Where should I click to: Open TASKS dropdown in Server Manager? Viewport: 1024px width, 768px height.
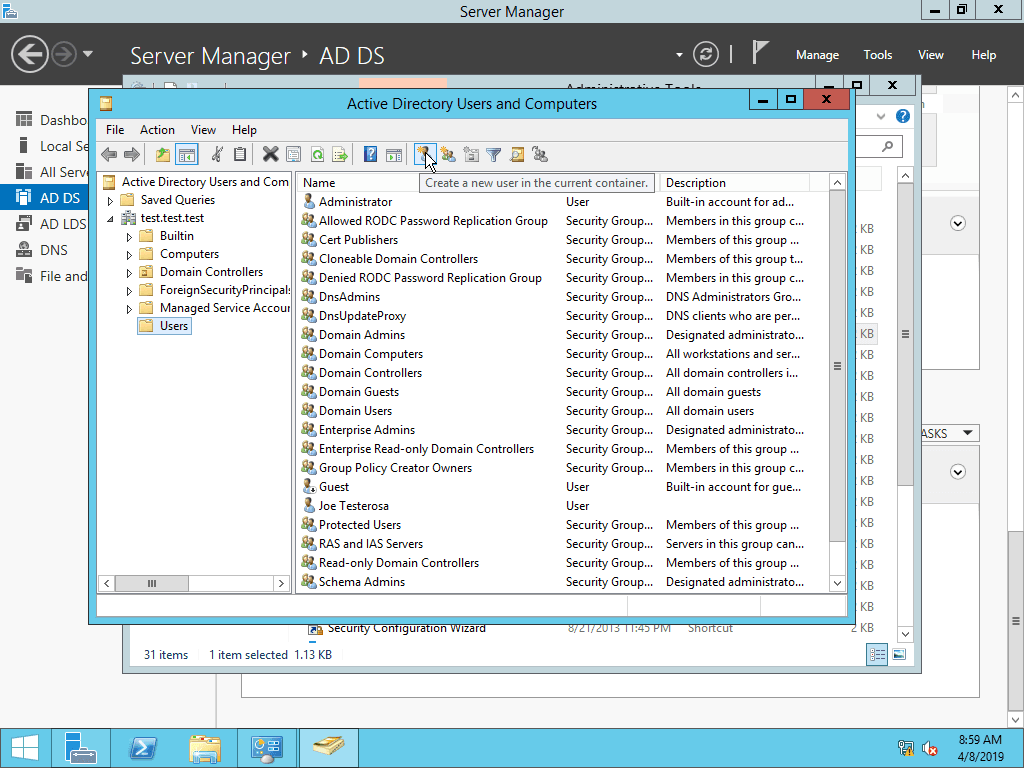pos(967,433)
